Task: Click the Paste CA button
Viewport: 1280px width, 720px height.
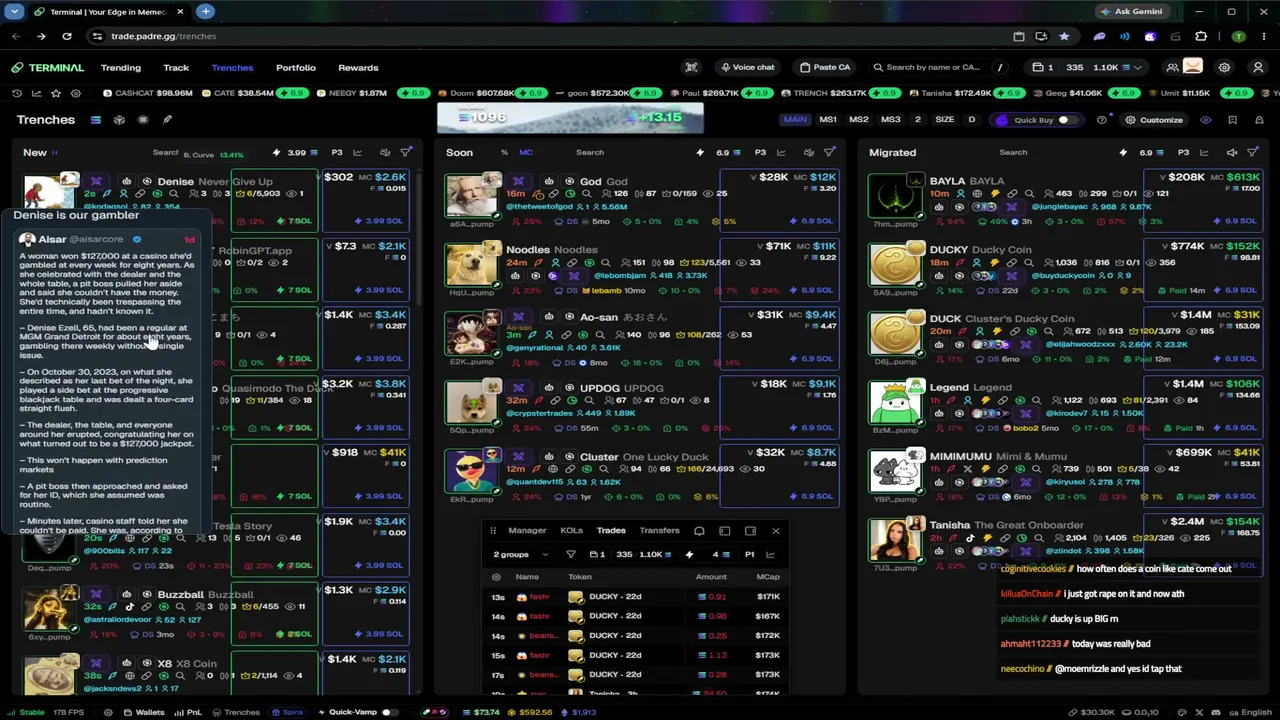Action: (825, 68)
